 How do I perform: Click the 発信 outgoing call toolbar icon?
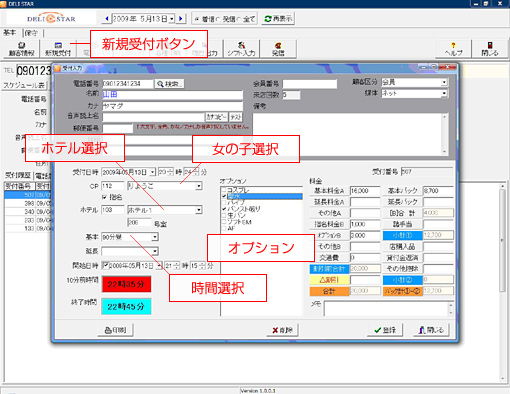[x=278, y=49]
